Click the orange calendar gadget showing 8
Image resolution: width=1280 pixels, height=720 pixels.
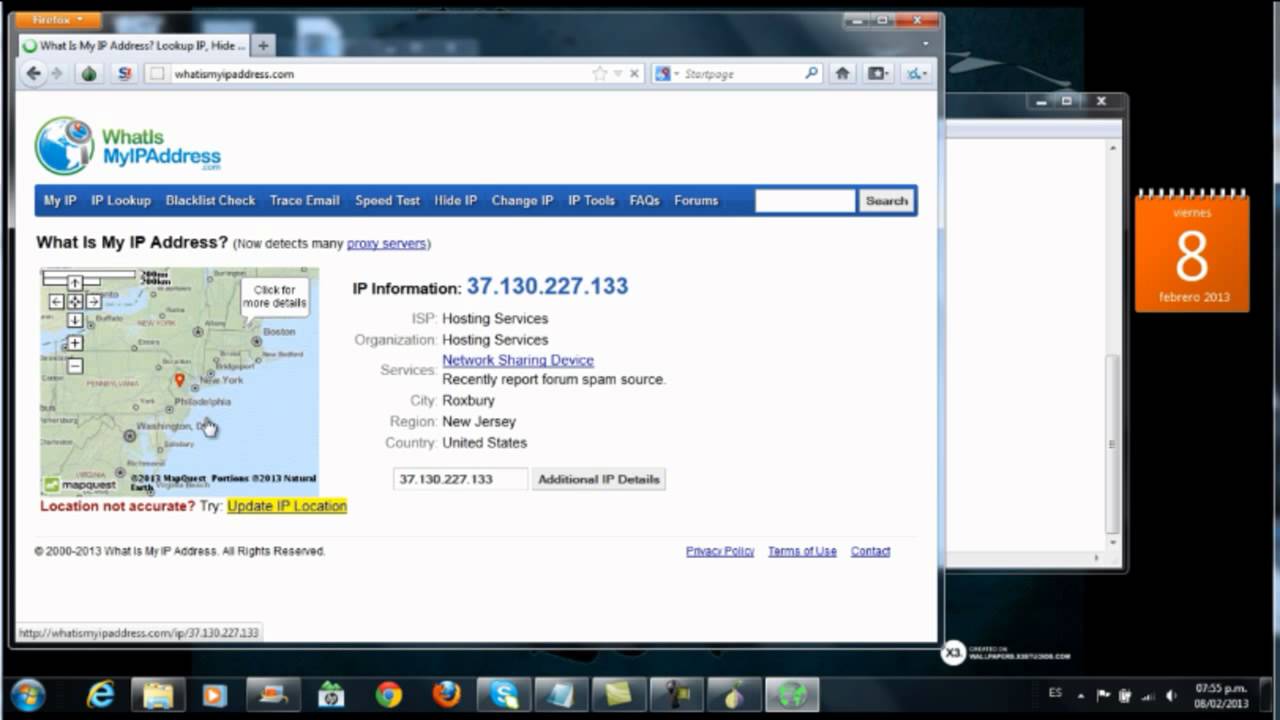click(1192, 250)
